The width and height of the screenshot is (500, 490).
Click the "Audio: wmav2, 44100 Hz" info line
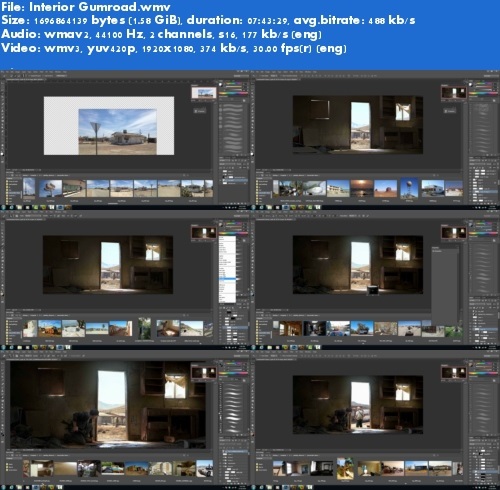pyautogui.click(x=161, y=34)
